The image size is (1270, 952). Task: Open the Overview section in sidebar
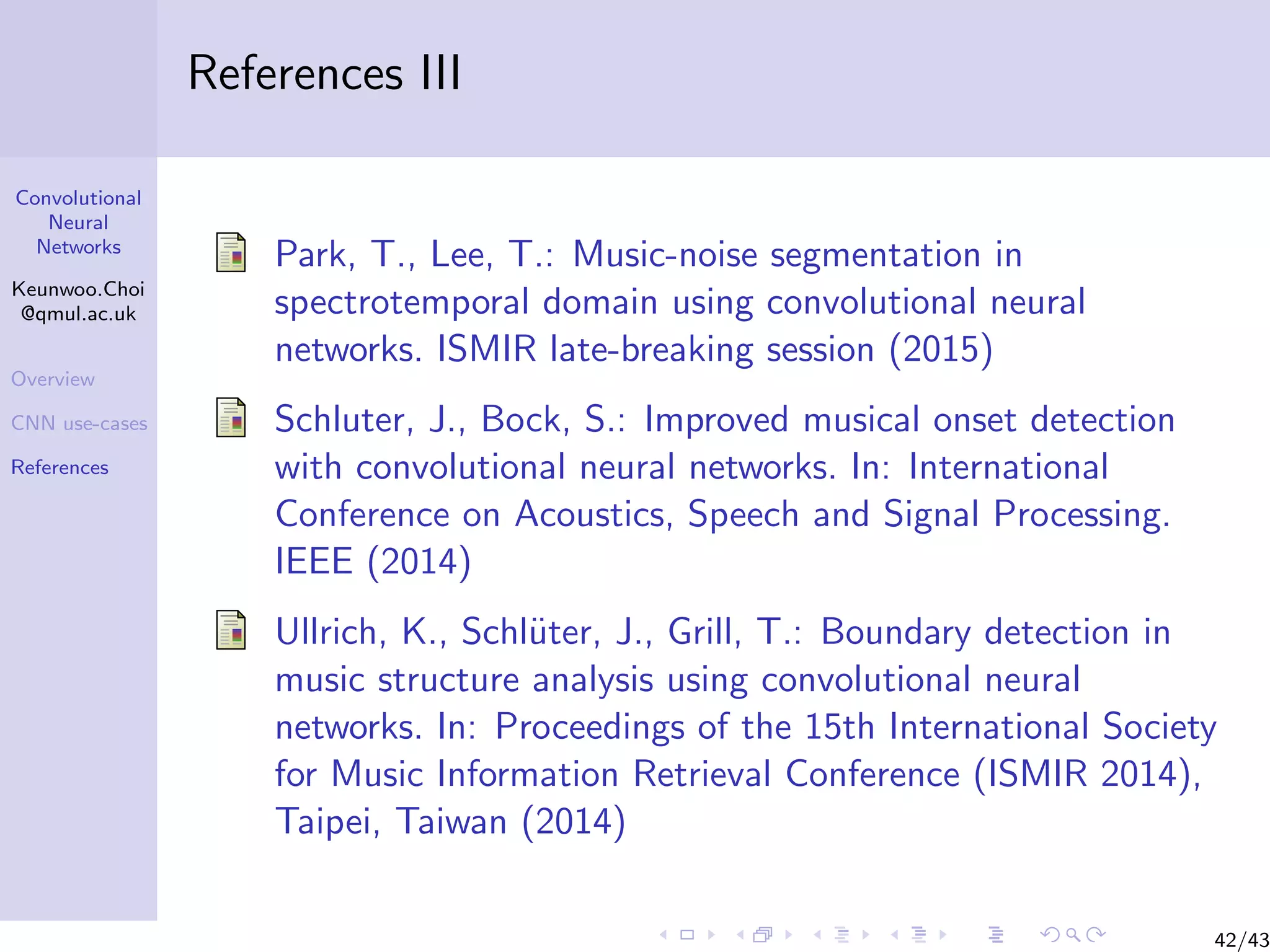click(53, 379)
